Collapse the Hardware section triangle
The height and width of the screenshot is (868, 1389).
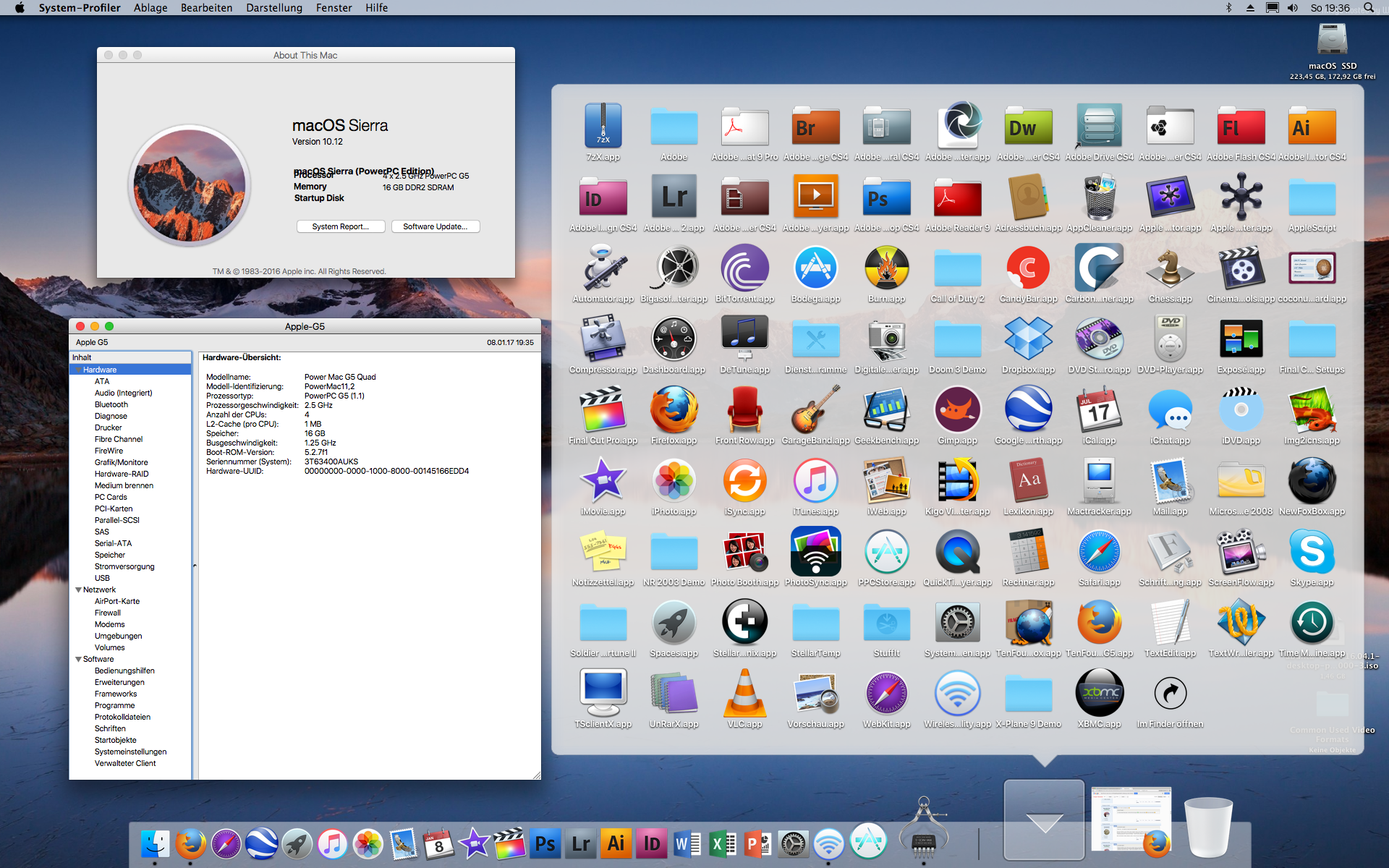[78, 370]
